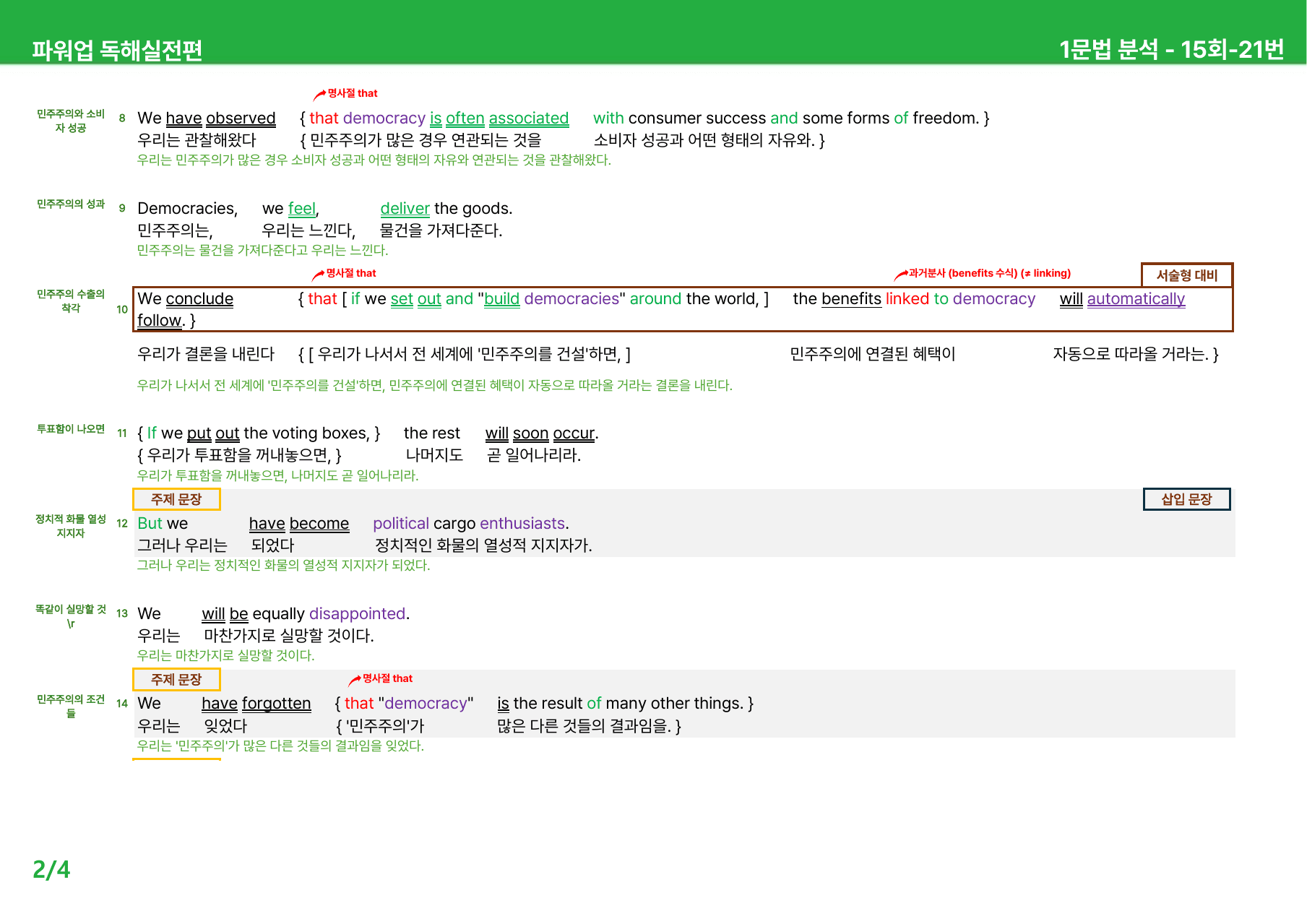Click the translation '민주주의에 연결된 혜택이'
Screen dimensions: 1307x924
873,354
